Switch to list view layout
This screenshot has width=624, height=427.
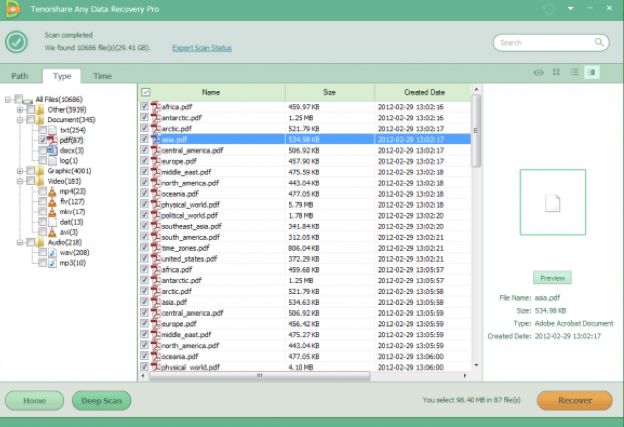coord(575,72)
